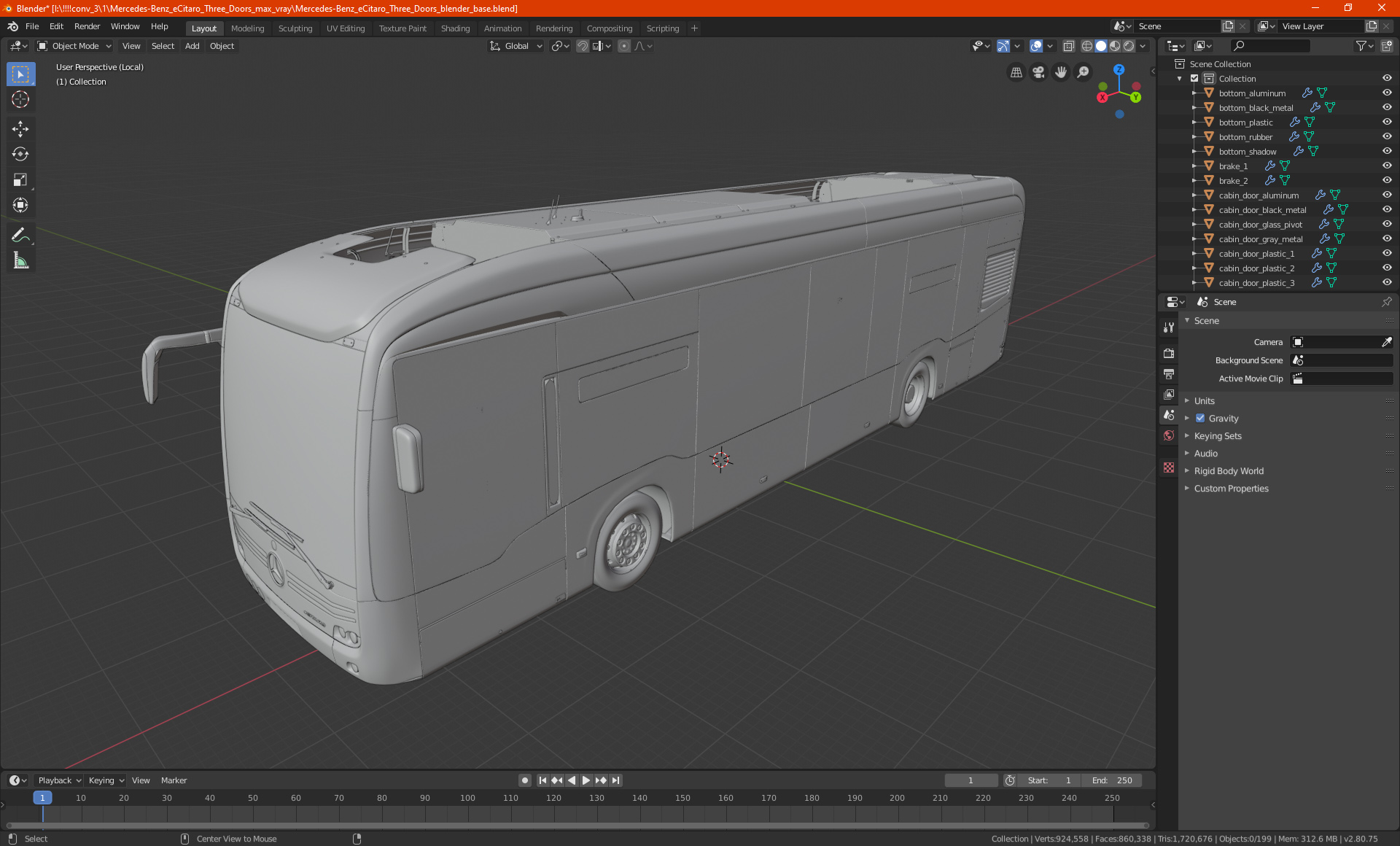This screenshot has width=1400, height=846.
Task: Switch to the UV Editing workspace tab
Action: (346, 28)
